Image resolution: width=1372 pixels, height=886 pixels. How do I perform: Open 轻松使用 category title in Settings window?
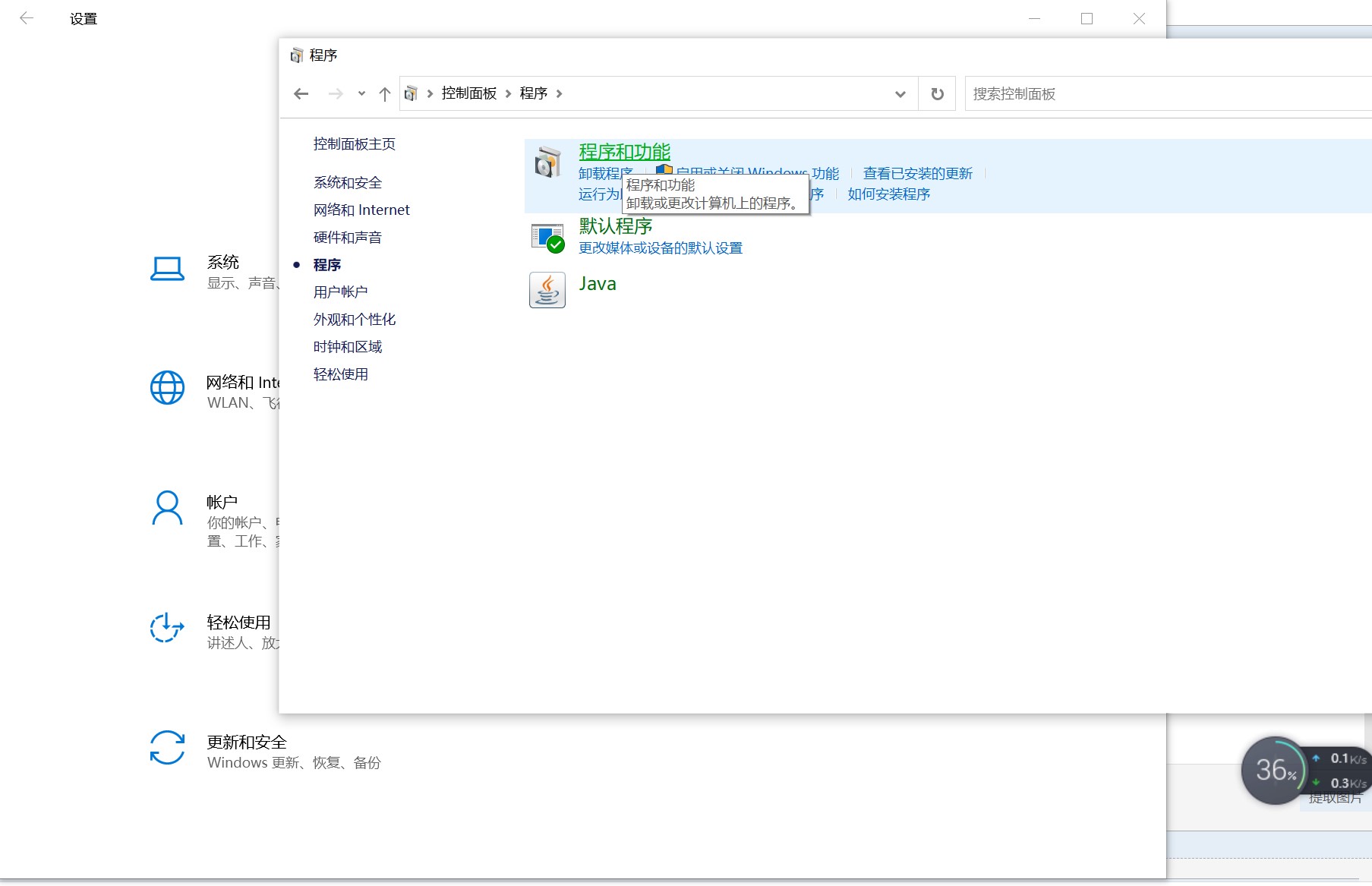[x=238, y=623]
